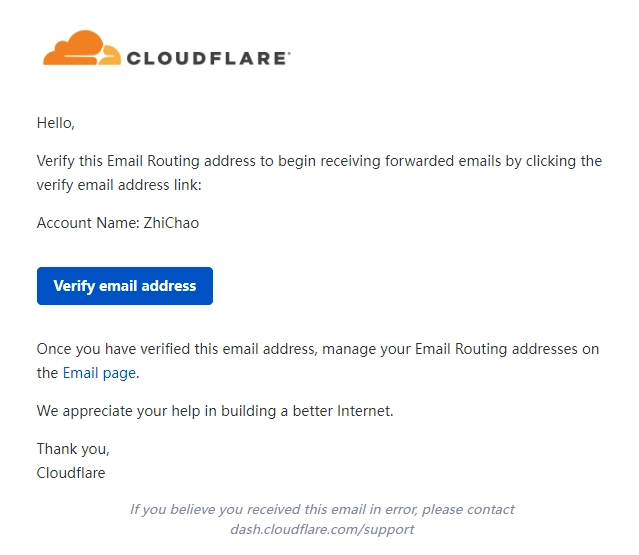Click the CLOUDFLARE wordmark in the header
Viewport: 639px width, 555px height.
pos(208,58)
